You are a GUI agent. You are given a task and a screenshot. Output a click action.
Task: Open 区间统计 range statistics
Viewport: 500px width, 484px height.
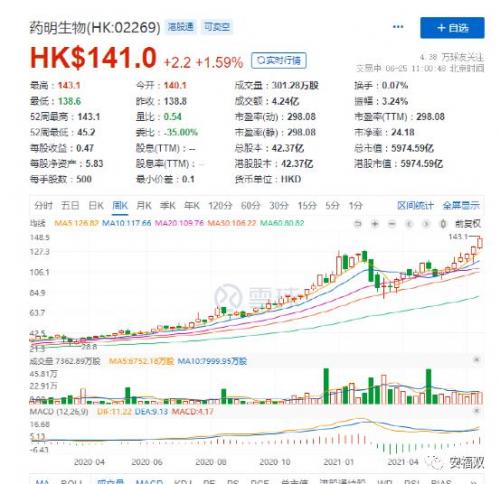415,205
